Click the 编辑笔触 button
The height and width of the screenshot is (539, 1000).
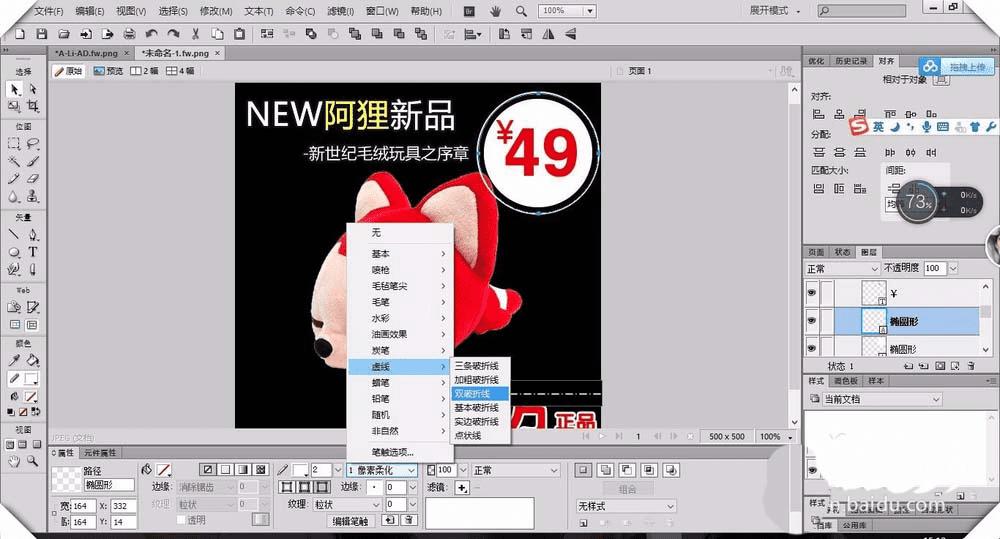click(350, 521)
